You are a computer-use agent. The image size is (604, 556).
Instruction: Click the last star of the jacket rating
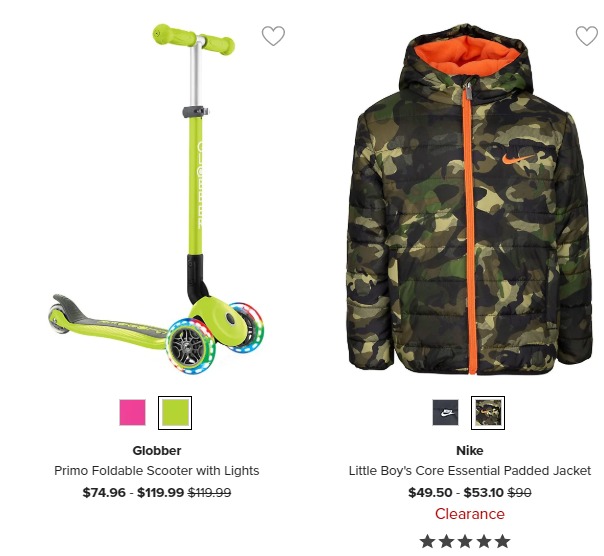click(x=503, y=541)
